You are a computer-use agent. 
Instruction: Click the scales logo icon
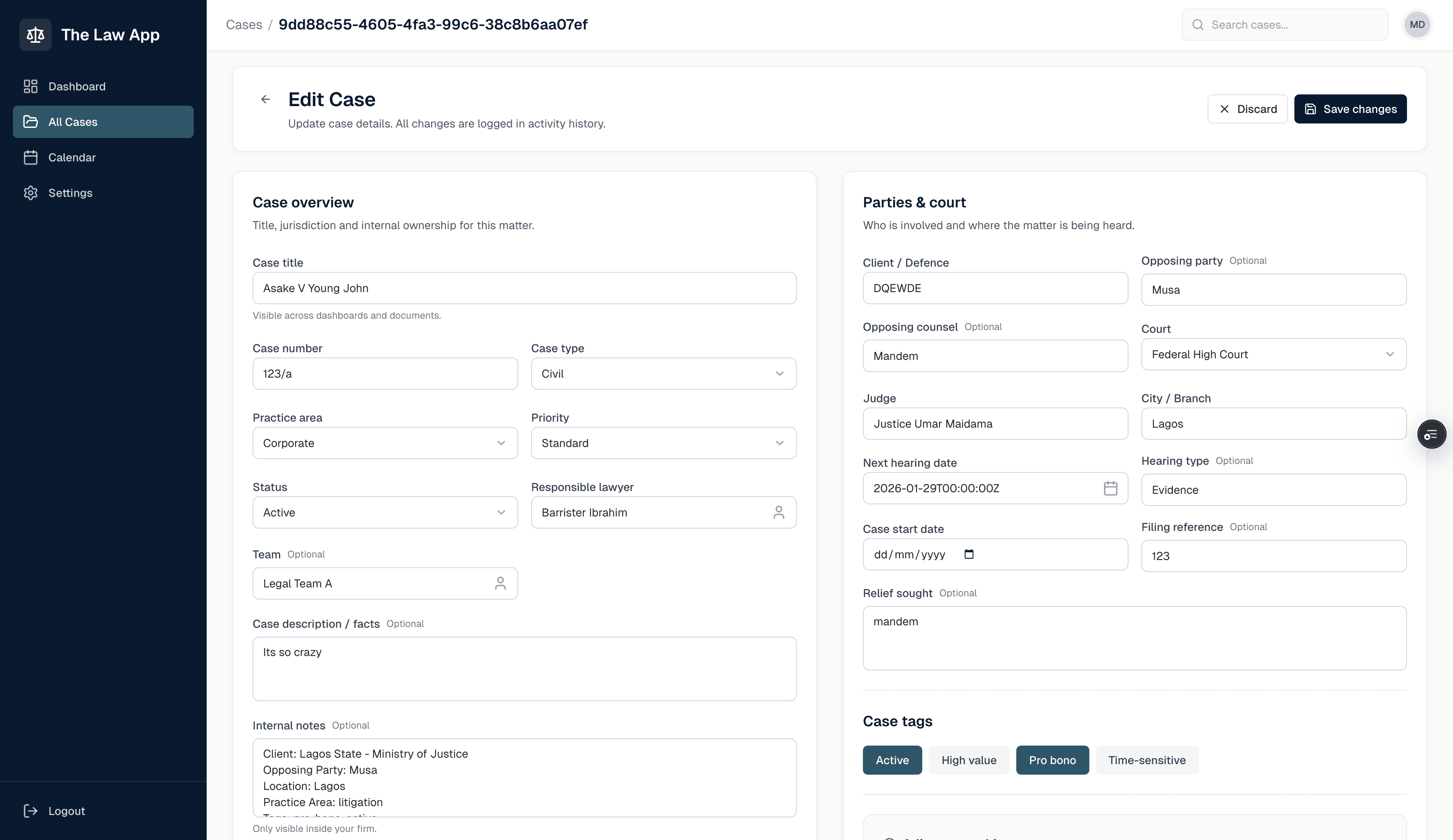(35, 35)
